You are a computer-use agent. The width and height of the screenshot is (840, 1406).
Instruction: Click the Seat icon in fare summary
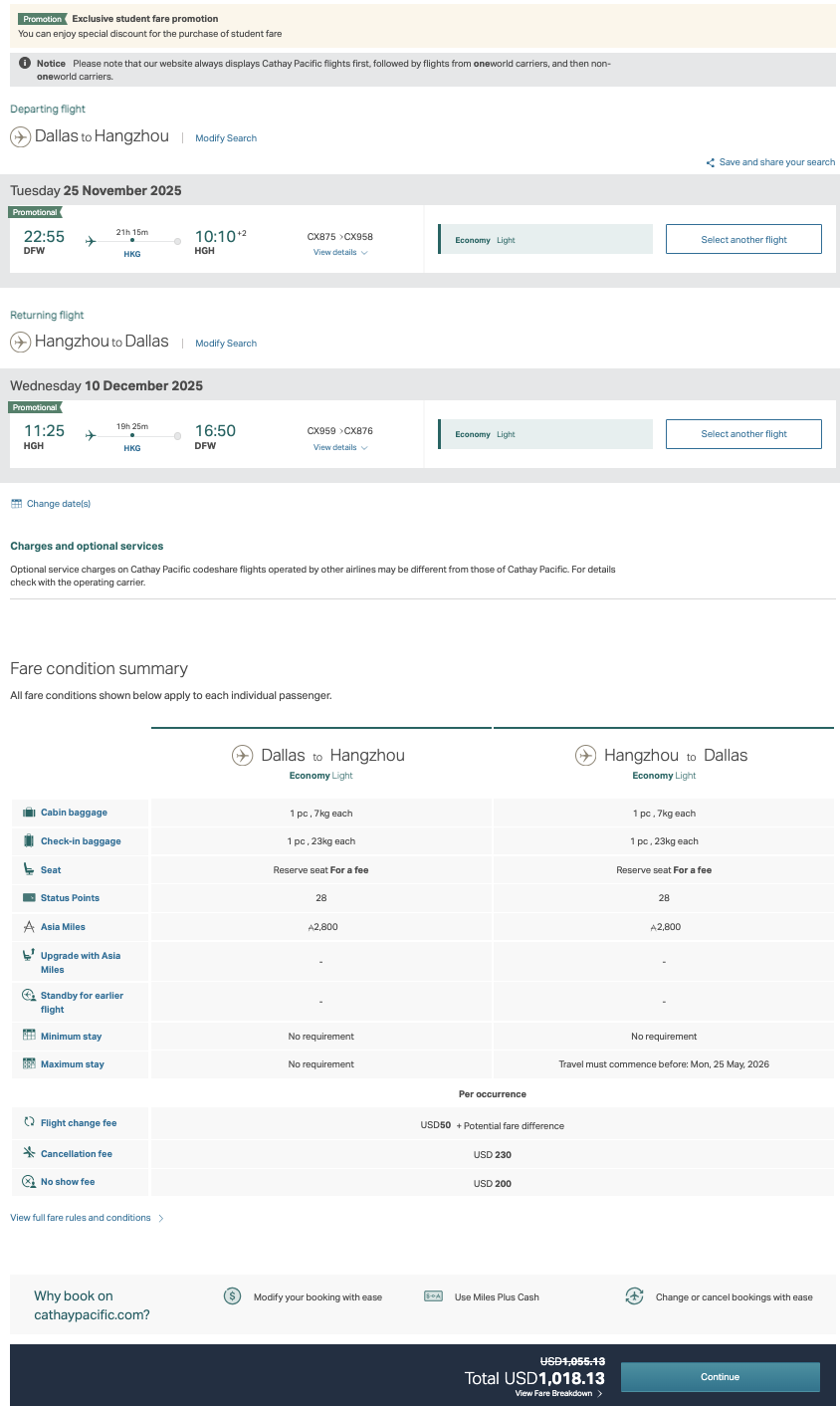(30, 869)
